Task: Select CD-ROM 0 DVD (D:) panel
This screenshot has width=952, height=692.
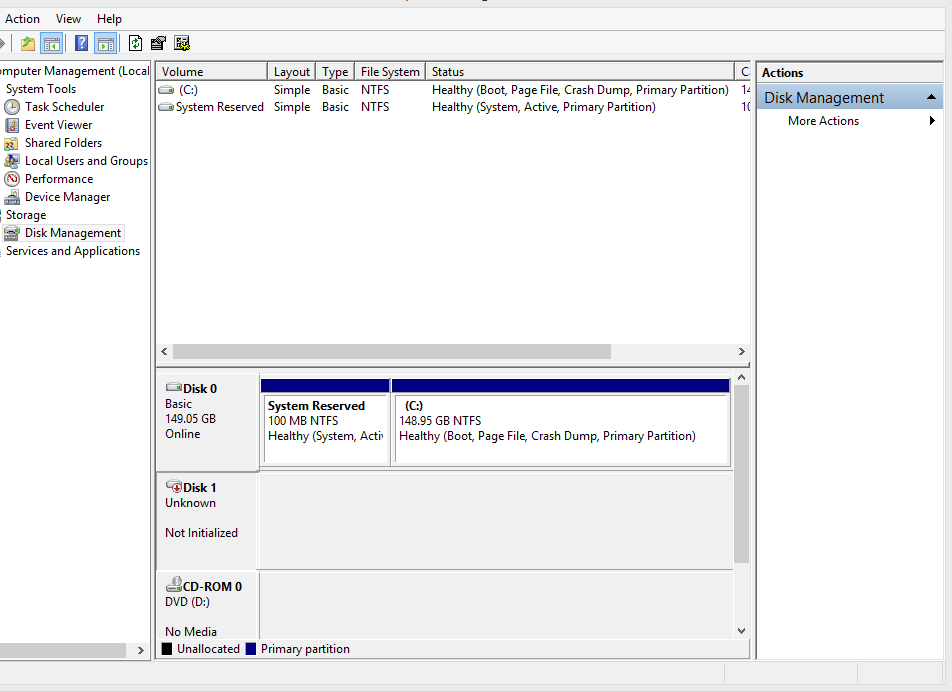Action: 208,605
